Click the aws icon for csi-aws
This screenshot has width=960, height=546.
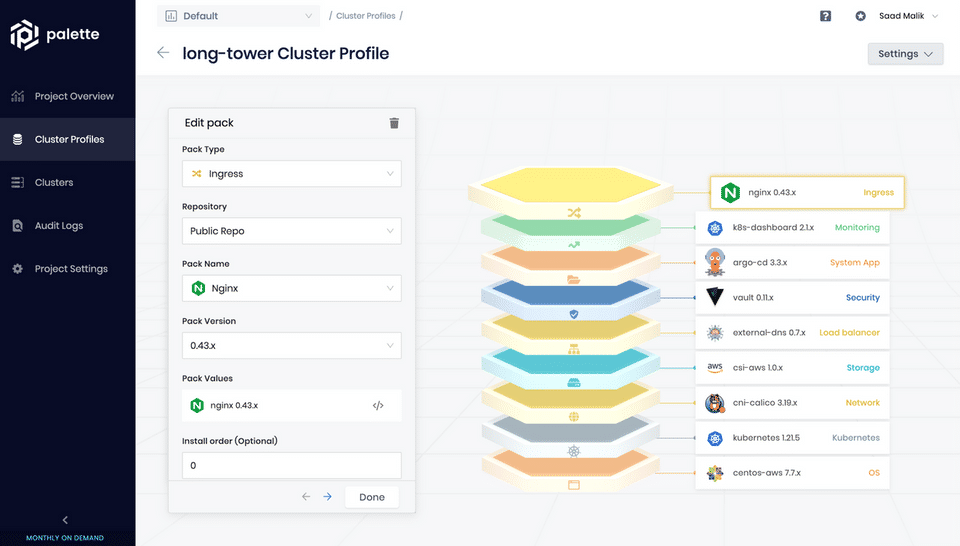[714, 367]
